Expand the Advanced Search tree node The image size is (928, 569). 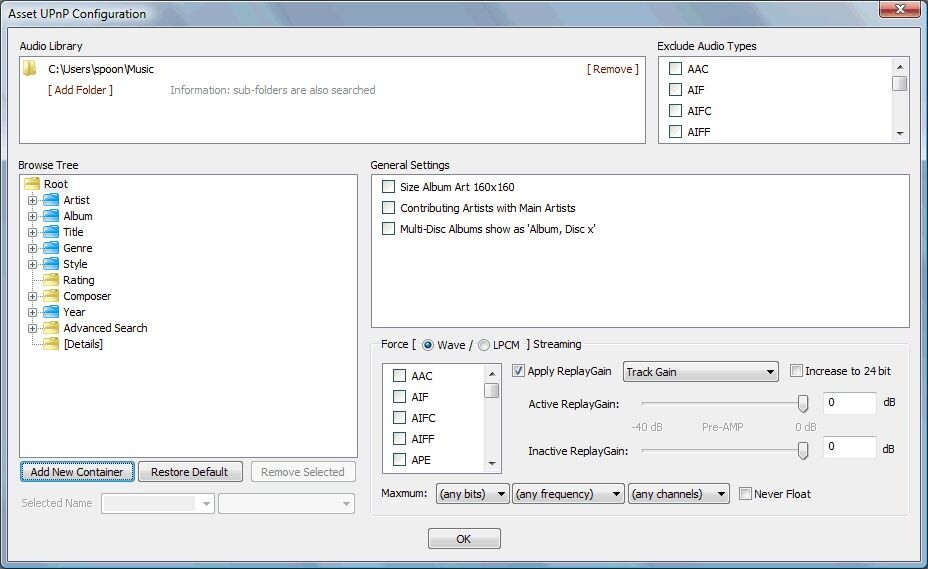(x=33, y=328)
